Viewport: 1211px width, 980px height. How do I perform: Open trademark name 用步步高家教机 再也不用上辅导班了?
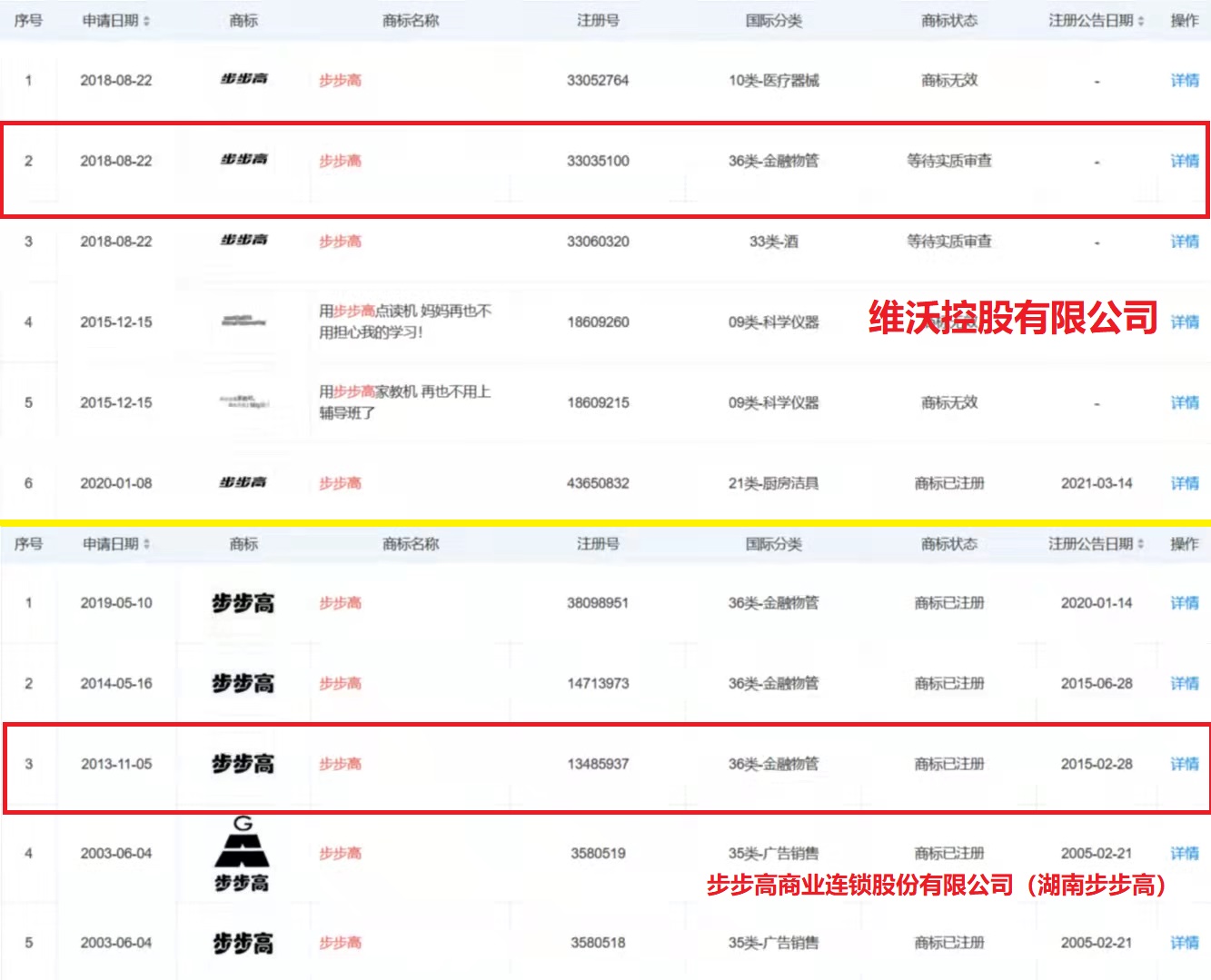(404, 402)
